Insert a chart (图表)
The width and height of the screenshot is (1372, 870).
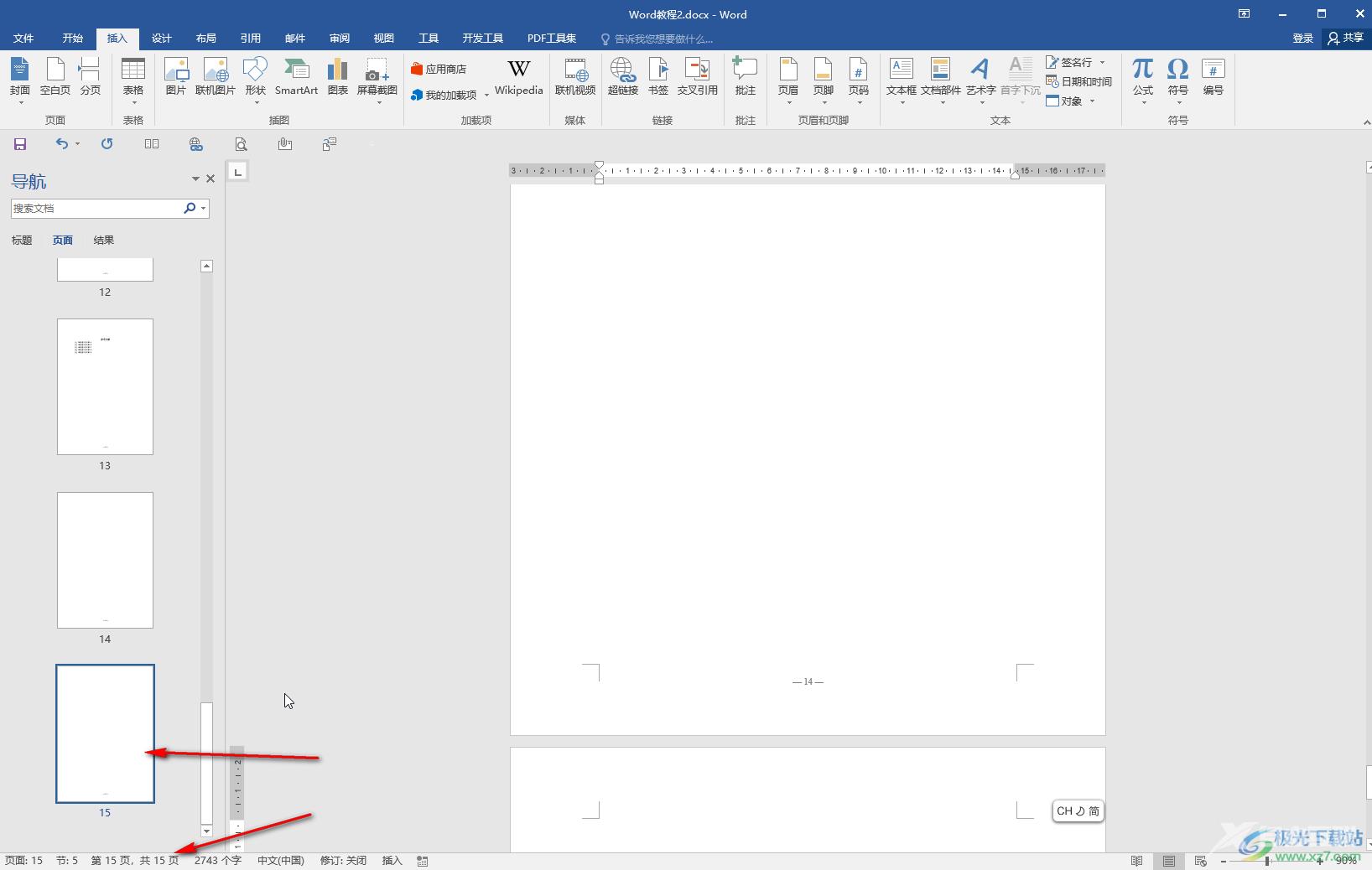[337, 77]
